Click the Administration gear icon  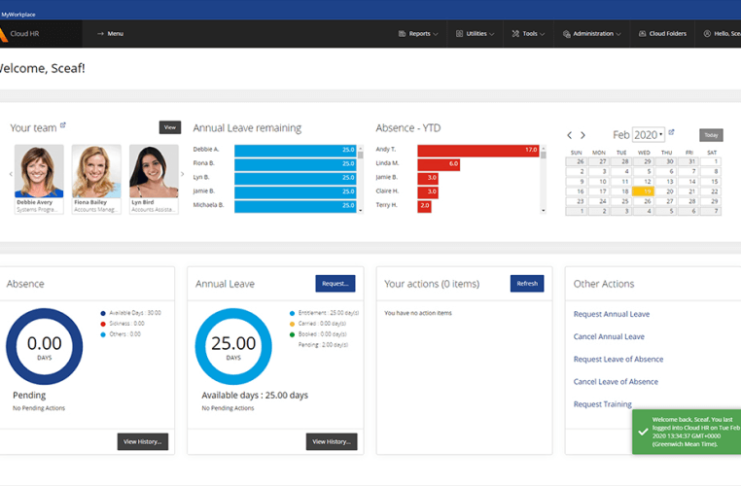567,34
